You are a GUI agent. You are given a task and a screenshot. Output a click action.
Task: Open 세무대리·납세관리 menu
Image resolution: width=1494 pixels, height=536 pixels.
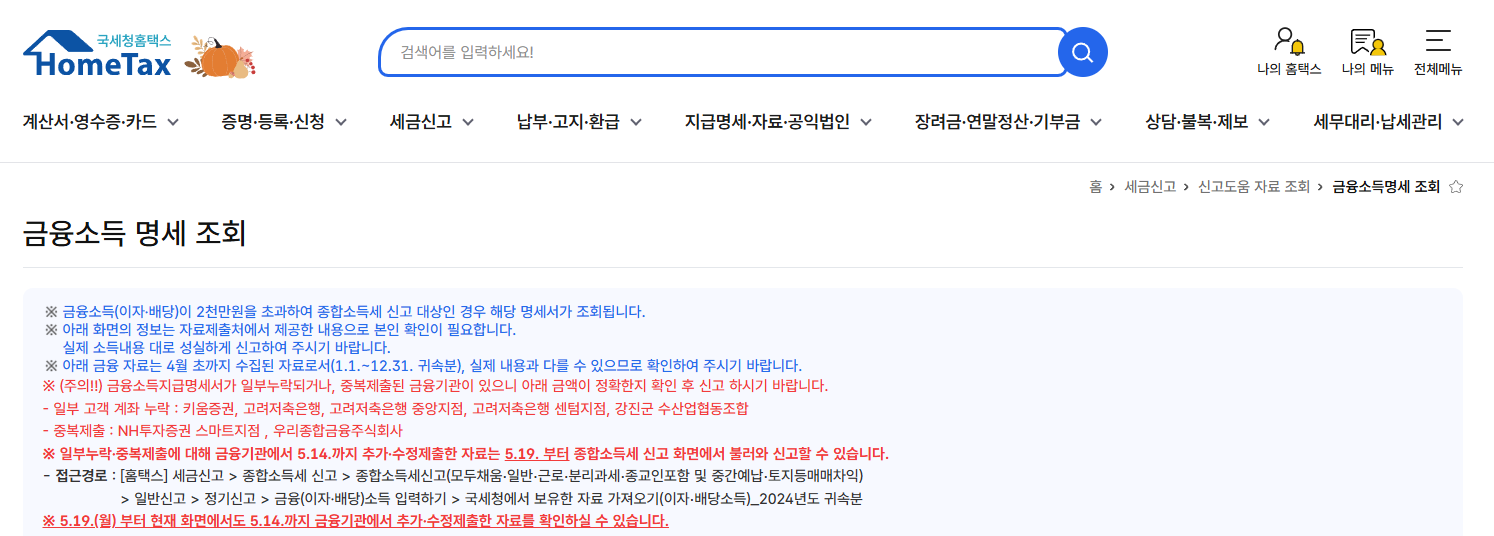pyautogui.click(x=1378, y=122)
